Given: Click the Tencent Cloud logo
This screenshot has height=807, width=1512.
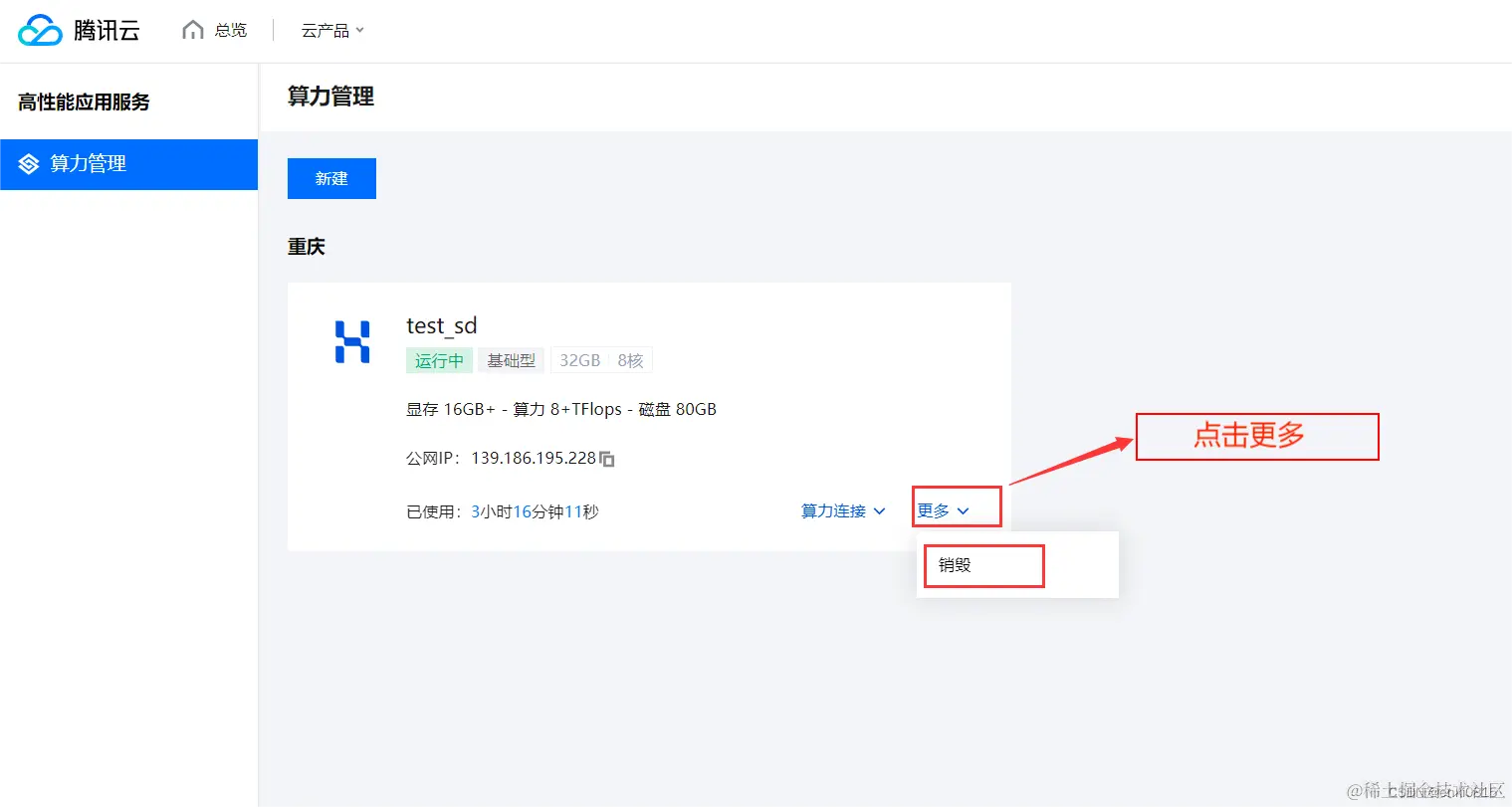Looking at the screenshot, I should point(79,31).
